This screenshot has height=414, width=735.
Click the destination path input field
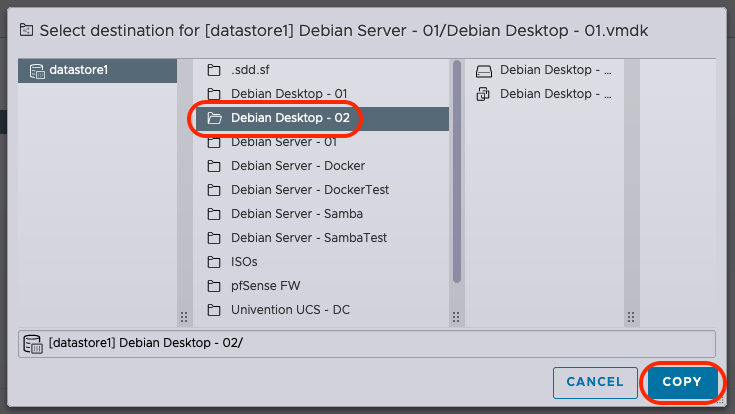point(367,344)
